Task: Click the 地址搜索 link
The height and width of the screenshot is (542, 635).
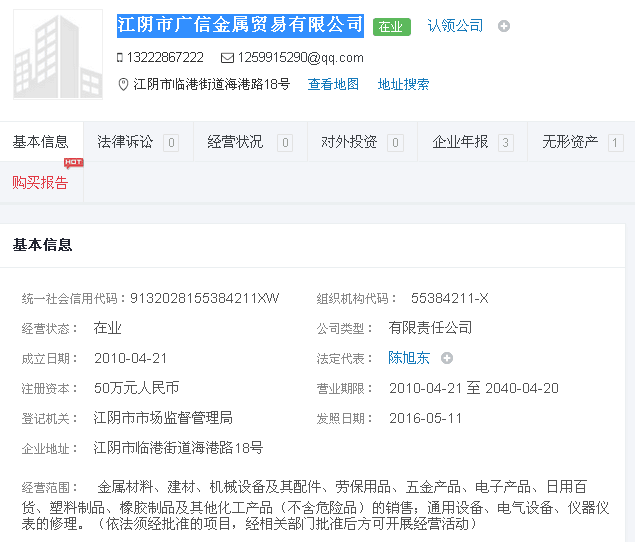Action: pos(403,85)
